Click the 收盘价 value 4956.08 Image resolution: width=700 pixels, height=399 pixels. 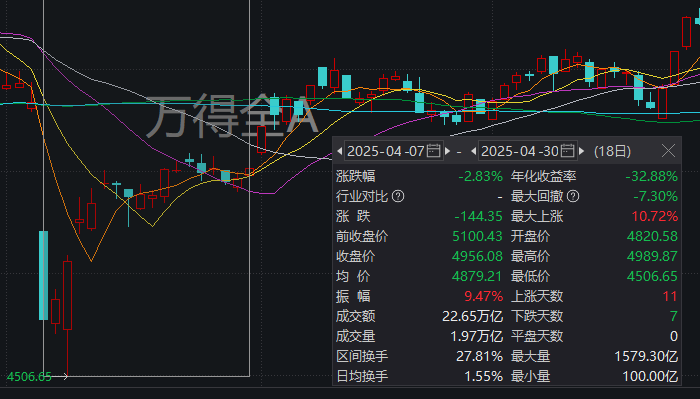click(477, 256)
